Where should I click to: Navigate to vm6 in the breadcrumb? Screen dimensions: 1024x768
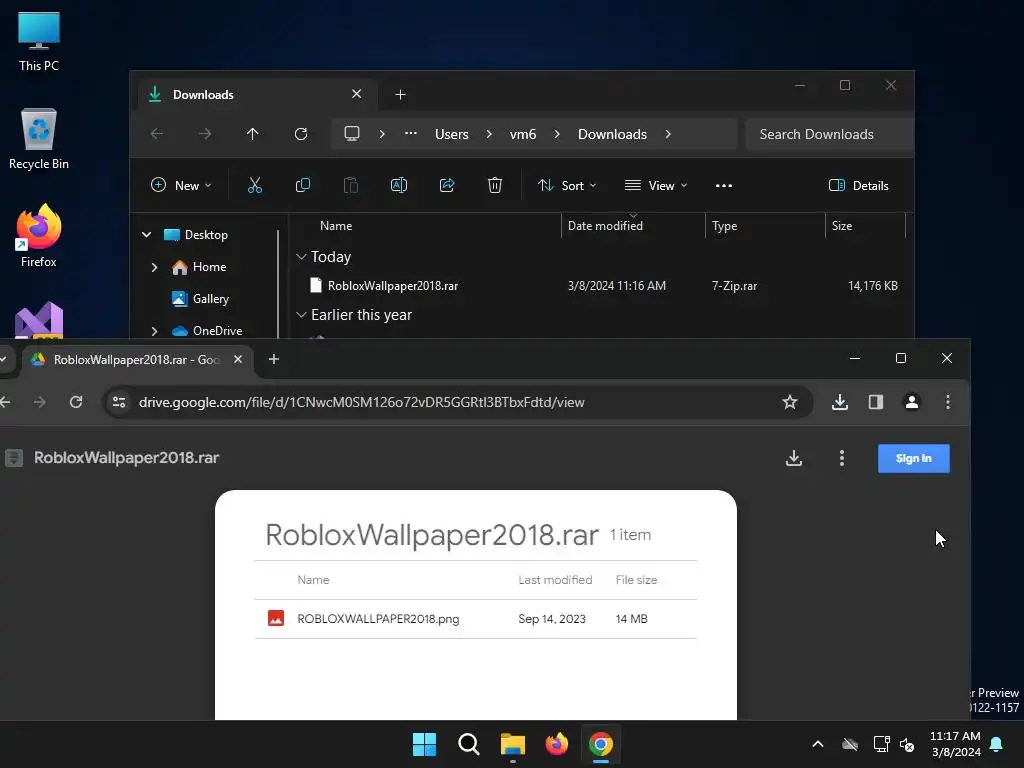pos(522,134)
